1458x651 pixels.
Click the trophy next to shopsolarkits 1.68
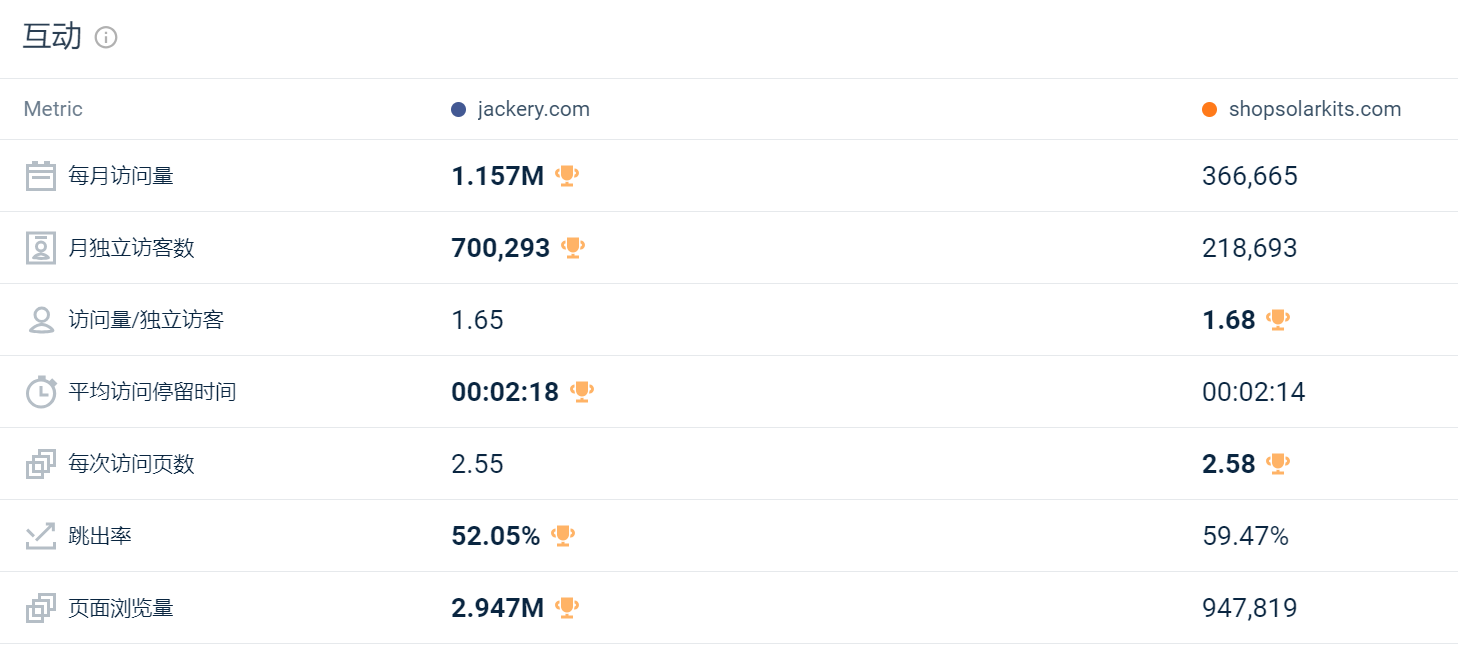[x=1278, y=320]
